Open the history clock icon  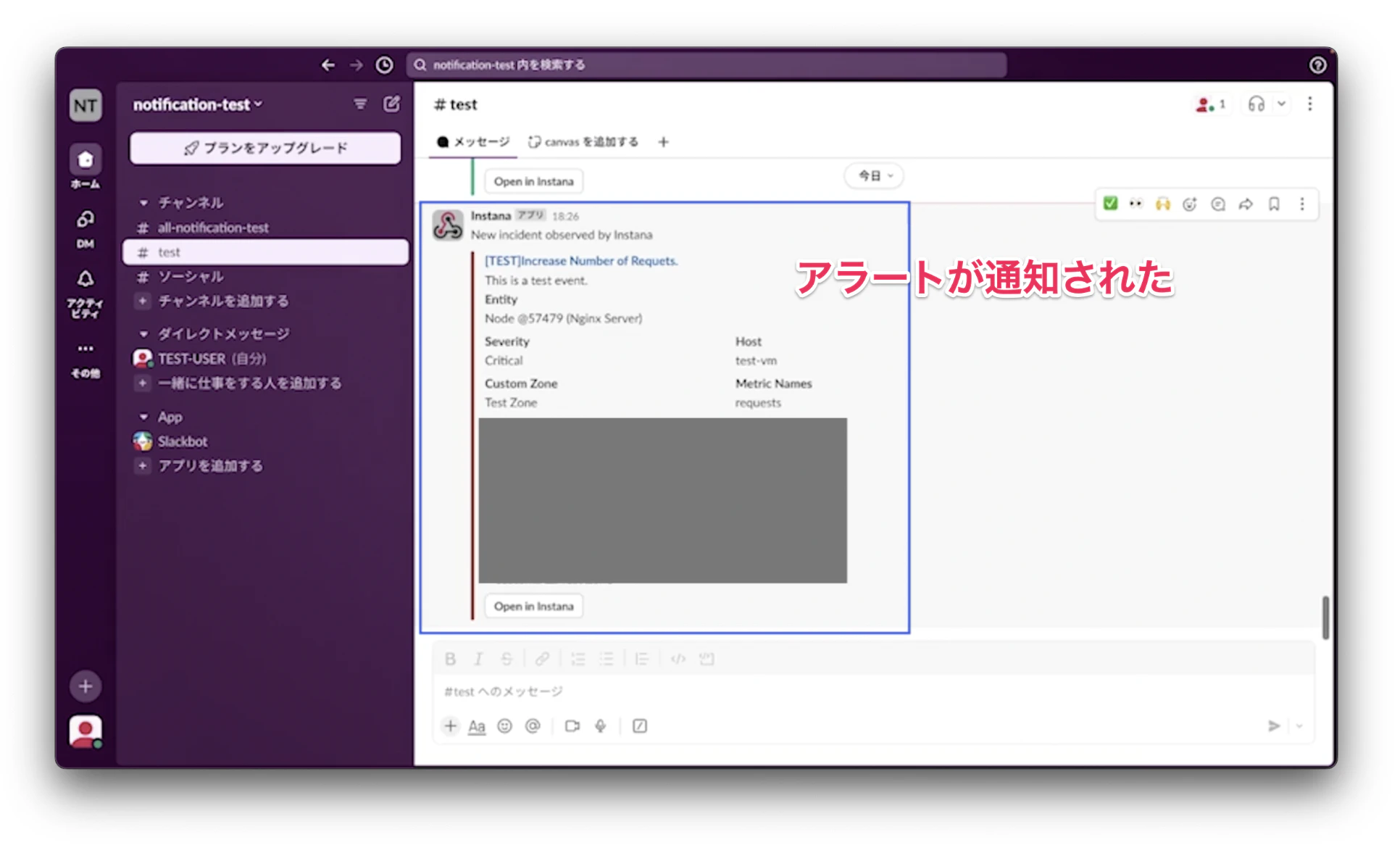point(384,65)
